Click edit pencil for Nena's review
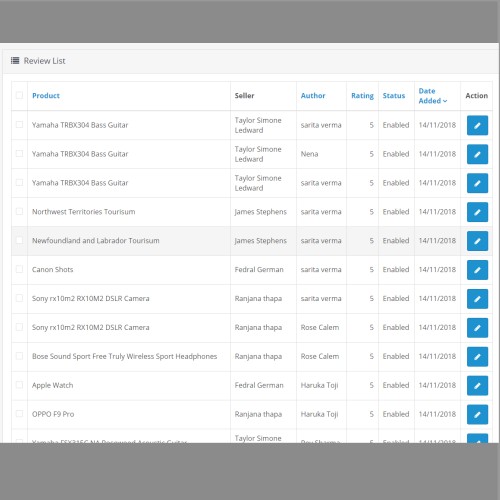Screen dimensions: 500x500 tap(477, 154)
